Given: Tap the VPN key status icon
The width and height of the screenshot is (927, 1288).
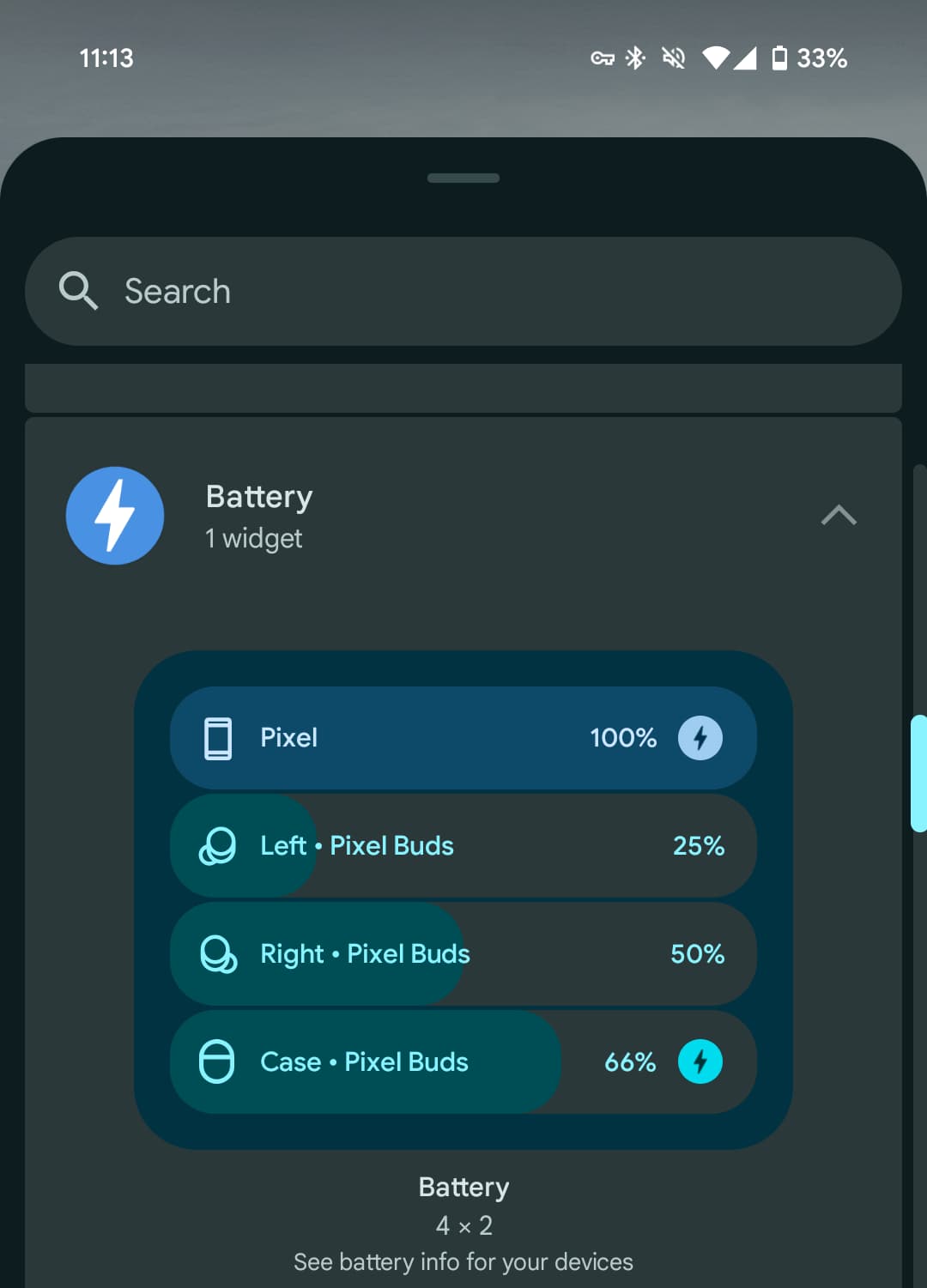Looking at the screenshot, I should tap(603, 58).
